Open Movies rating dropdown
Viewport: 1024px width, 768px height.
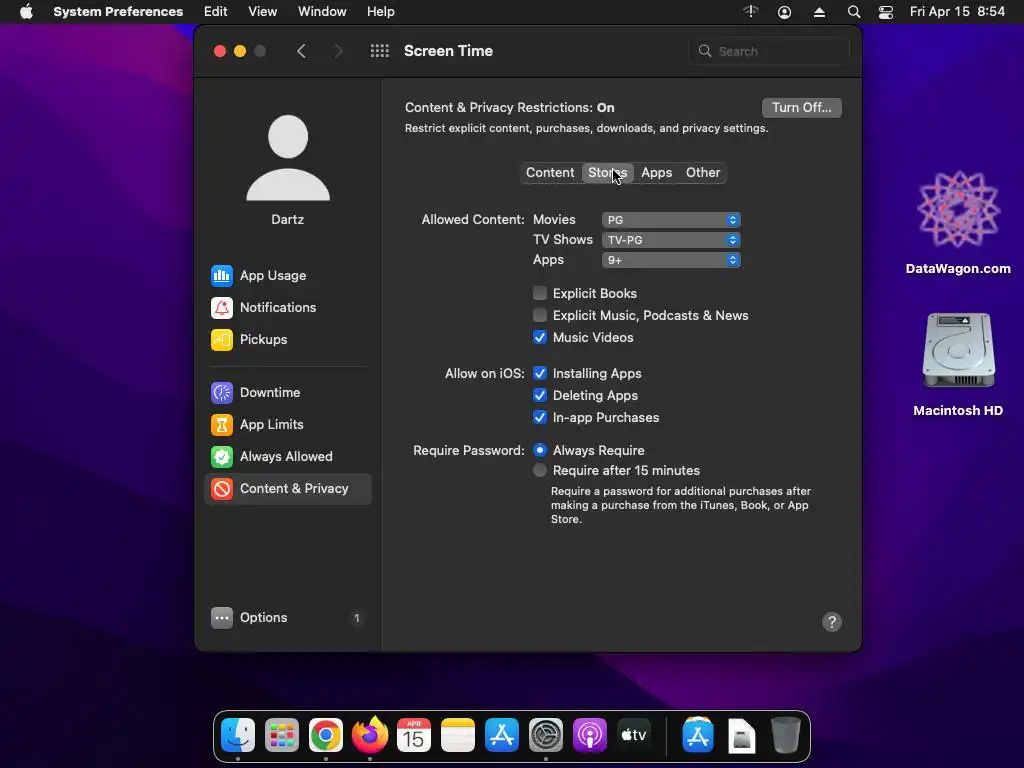(671, 220)
